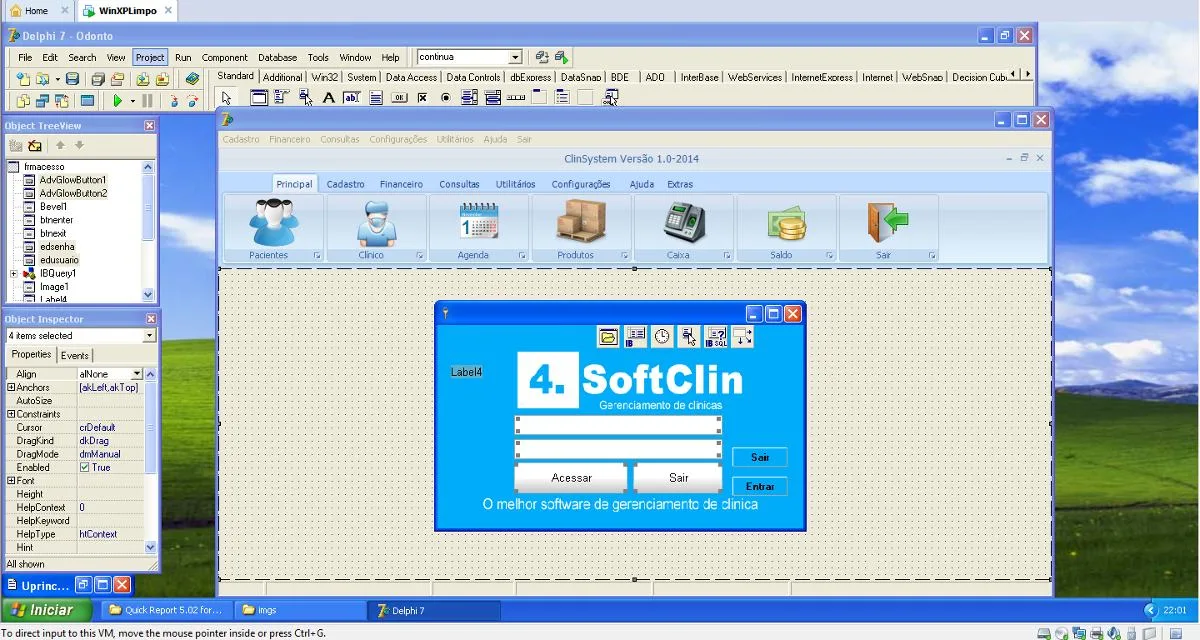Open the Pacientes group dialog launcher
The image size is (1200, 640).
point(317,256)
